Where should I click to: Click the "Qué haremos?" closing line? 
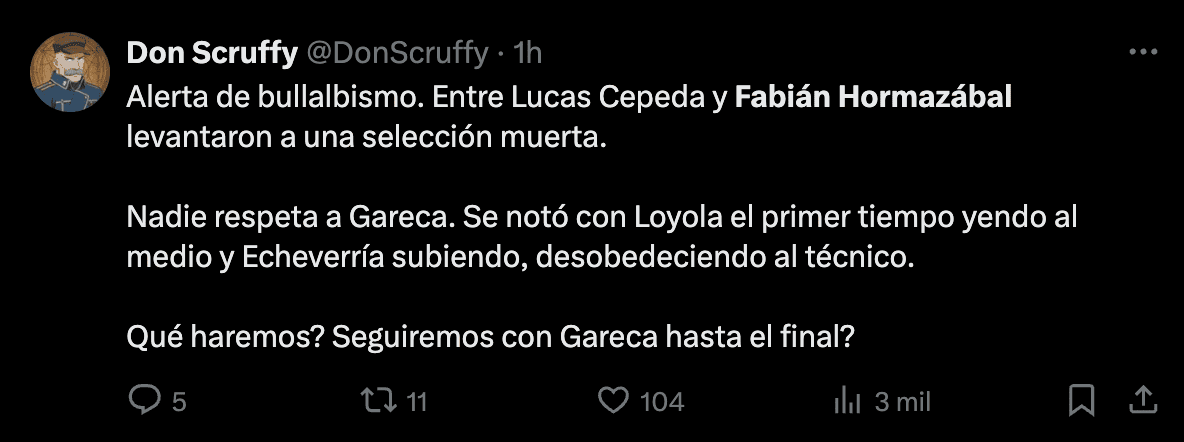pos(490,339)
